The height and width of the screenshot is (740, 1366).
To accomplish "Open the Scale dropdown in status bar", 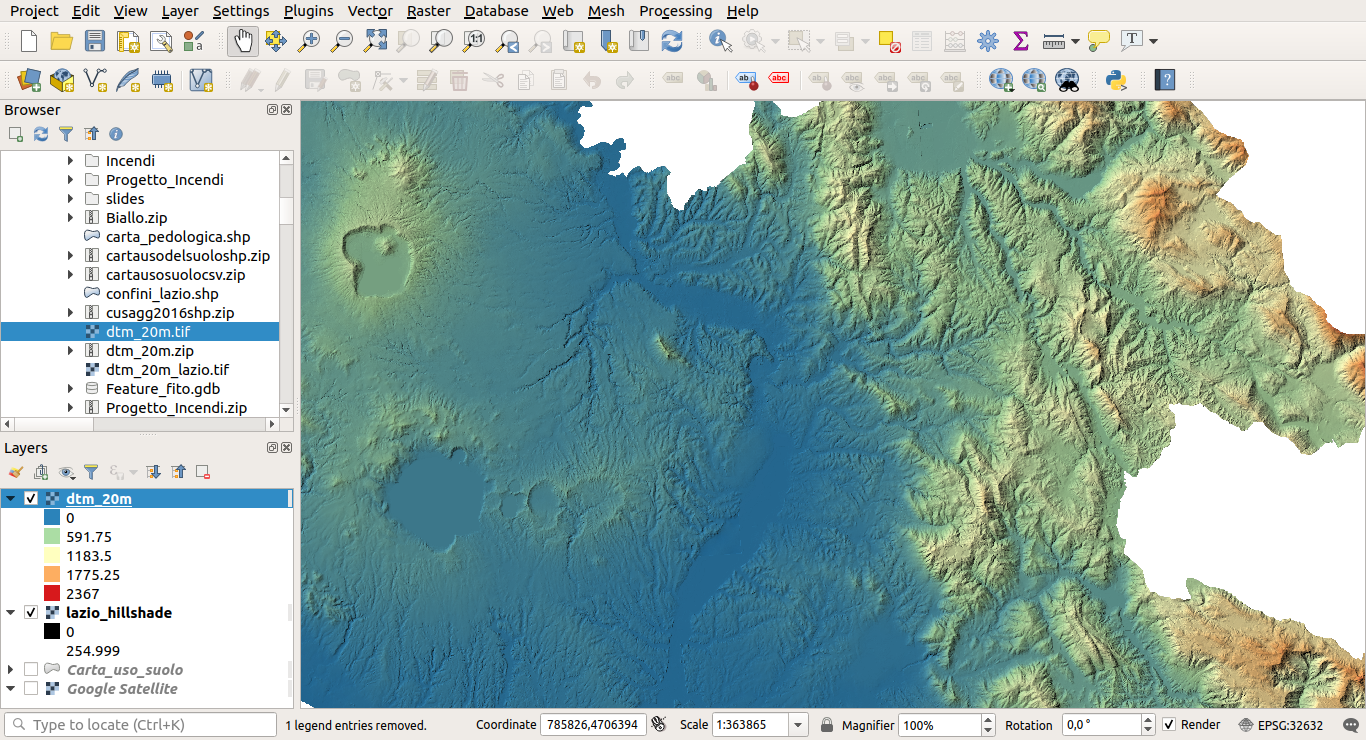I will [798, 725].
